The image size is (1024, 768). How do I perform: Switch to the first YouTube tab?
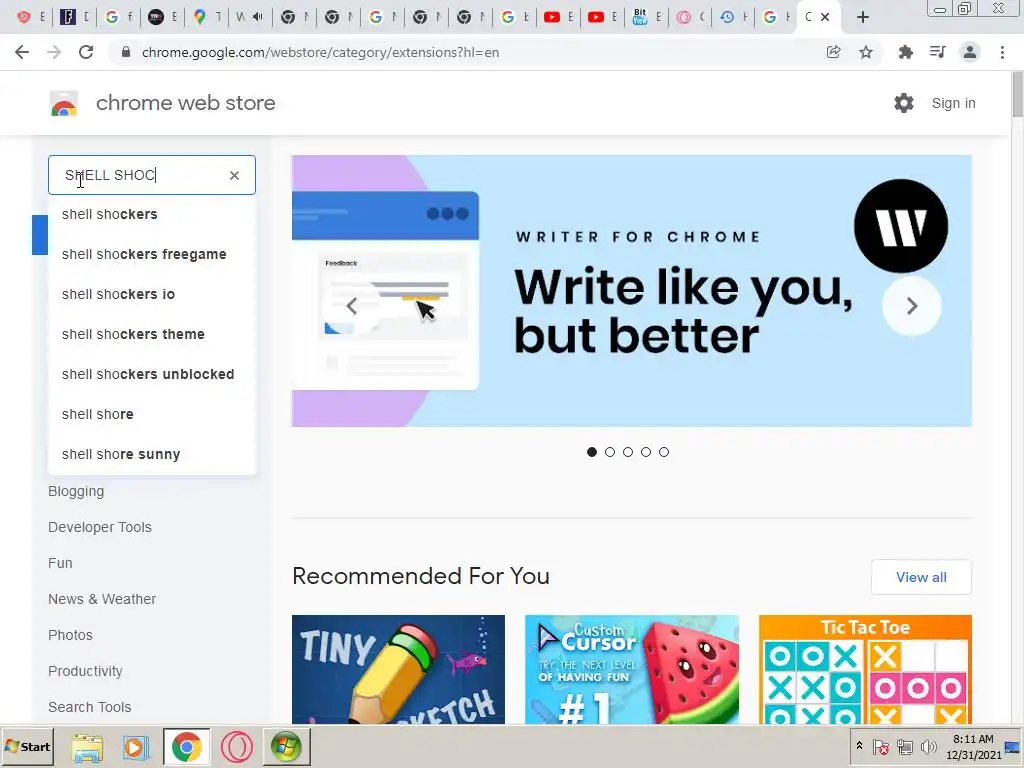click(x=559, y=17)
